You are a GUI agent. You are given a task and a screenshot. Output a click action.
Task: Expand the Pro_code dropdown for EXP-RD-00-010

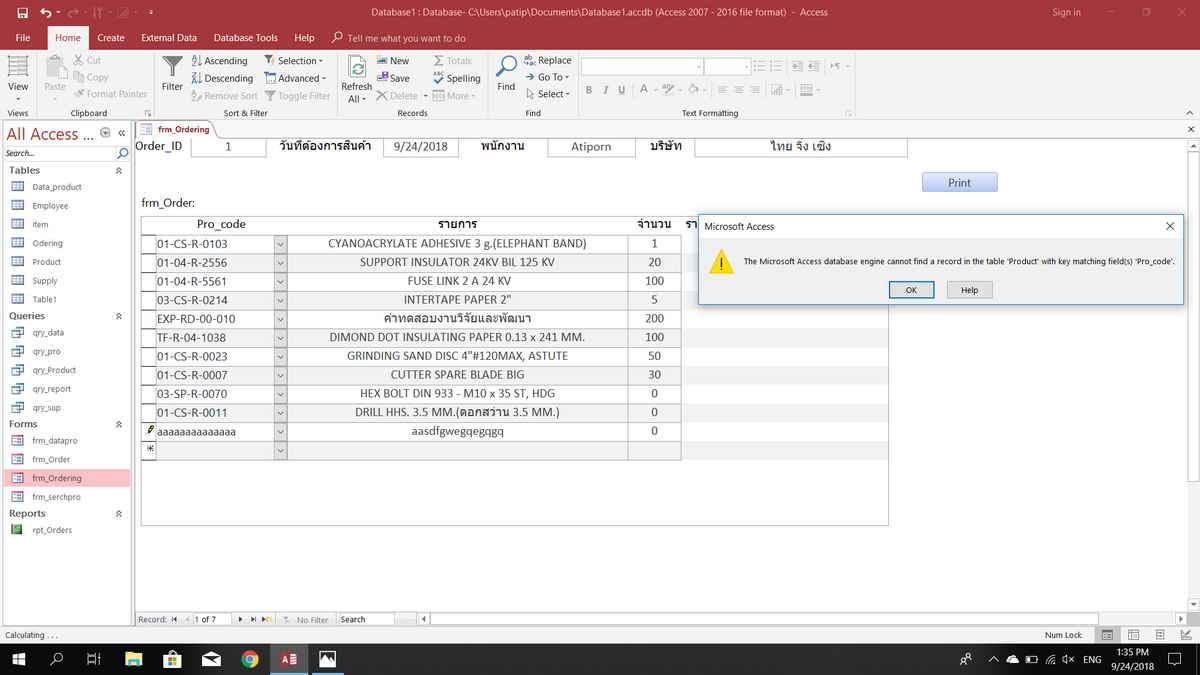(280, 319)
